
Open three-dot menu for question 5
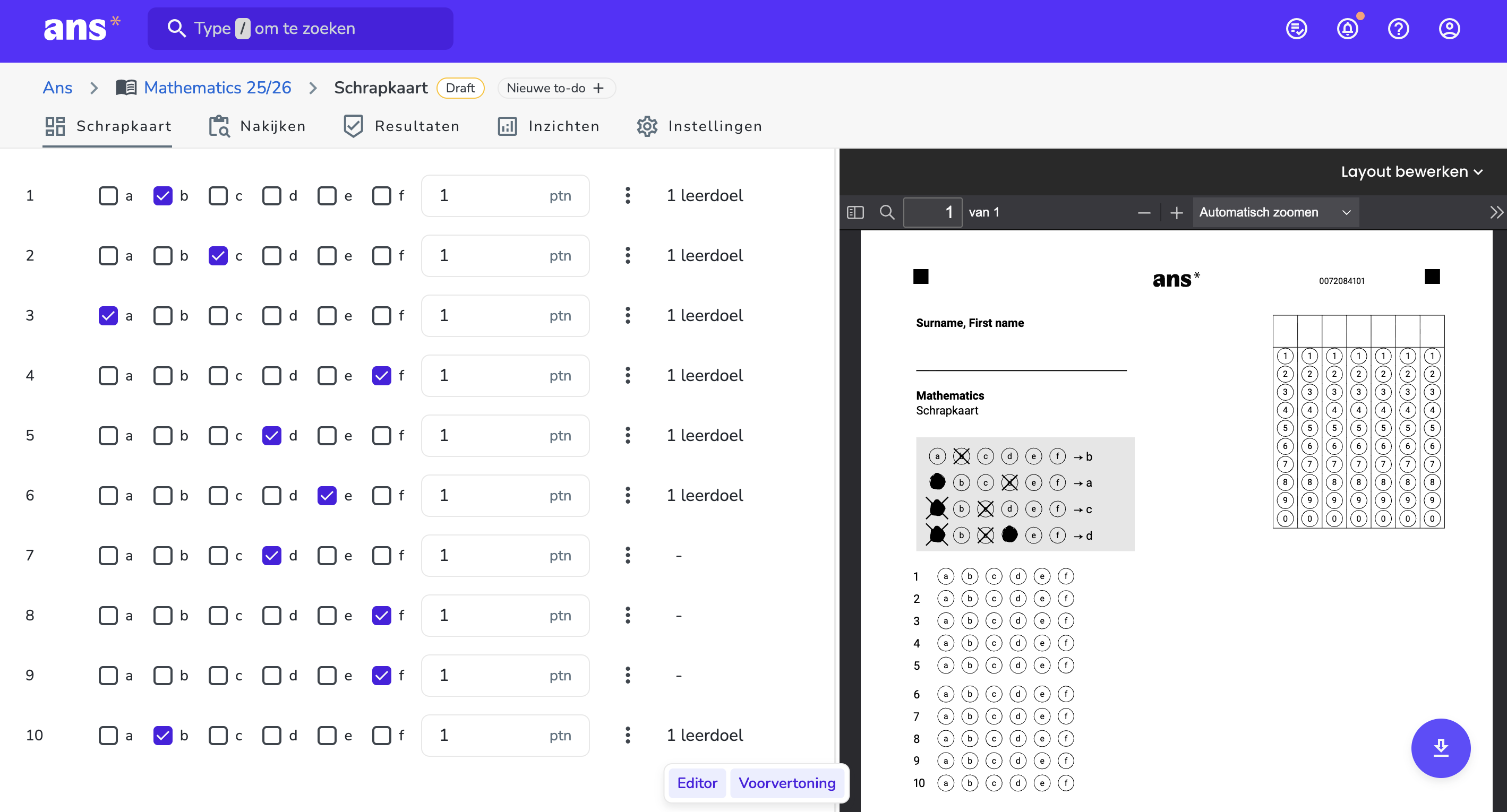tap(628, 436)
